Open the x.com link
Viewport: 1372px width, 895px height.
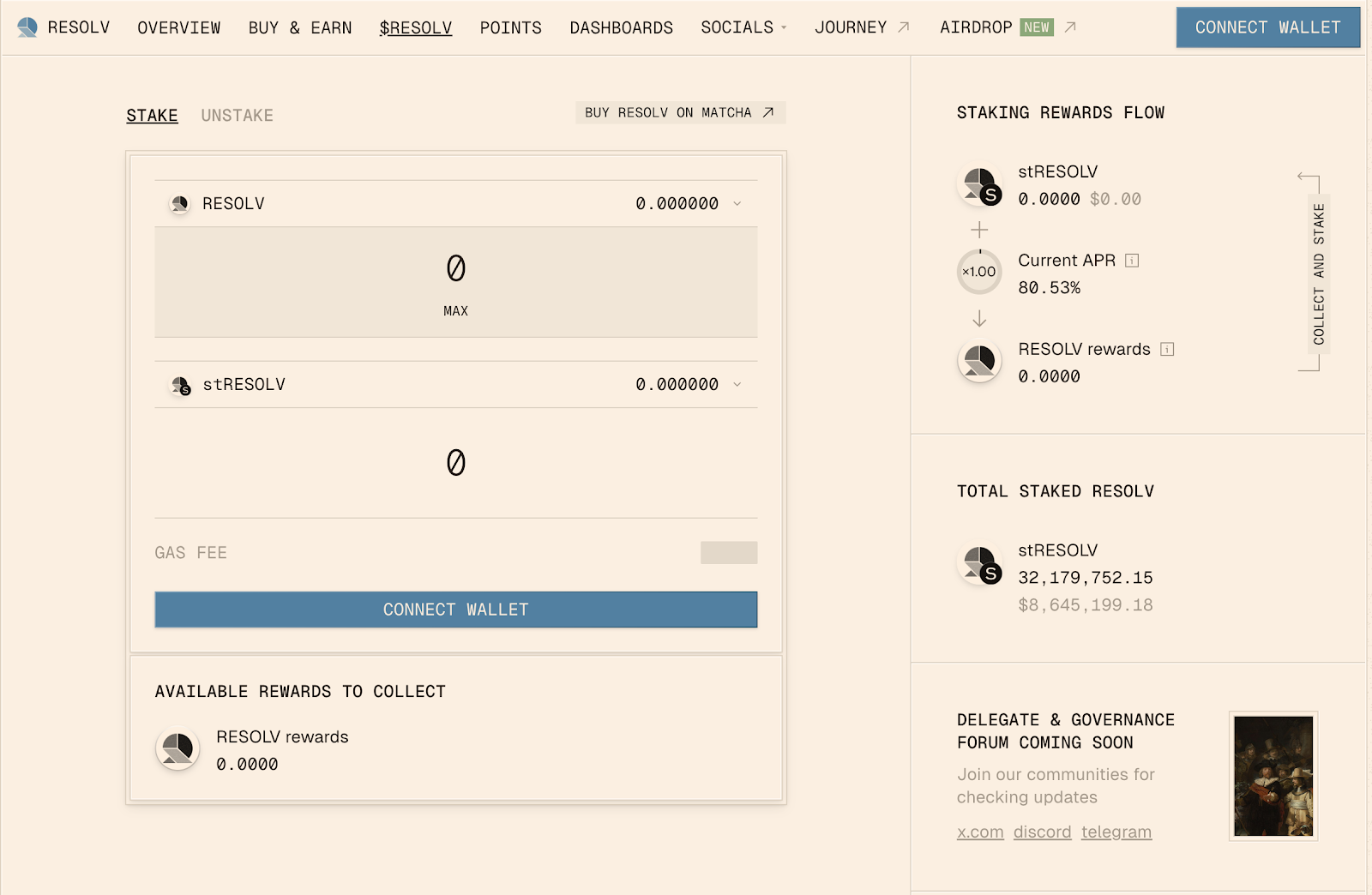[x=980, y=832]
